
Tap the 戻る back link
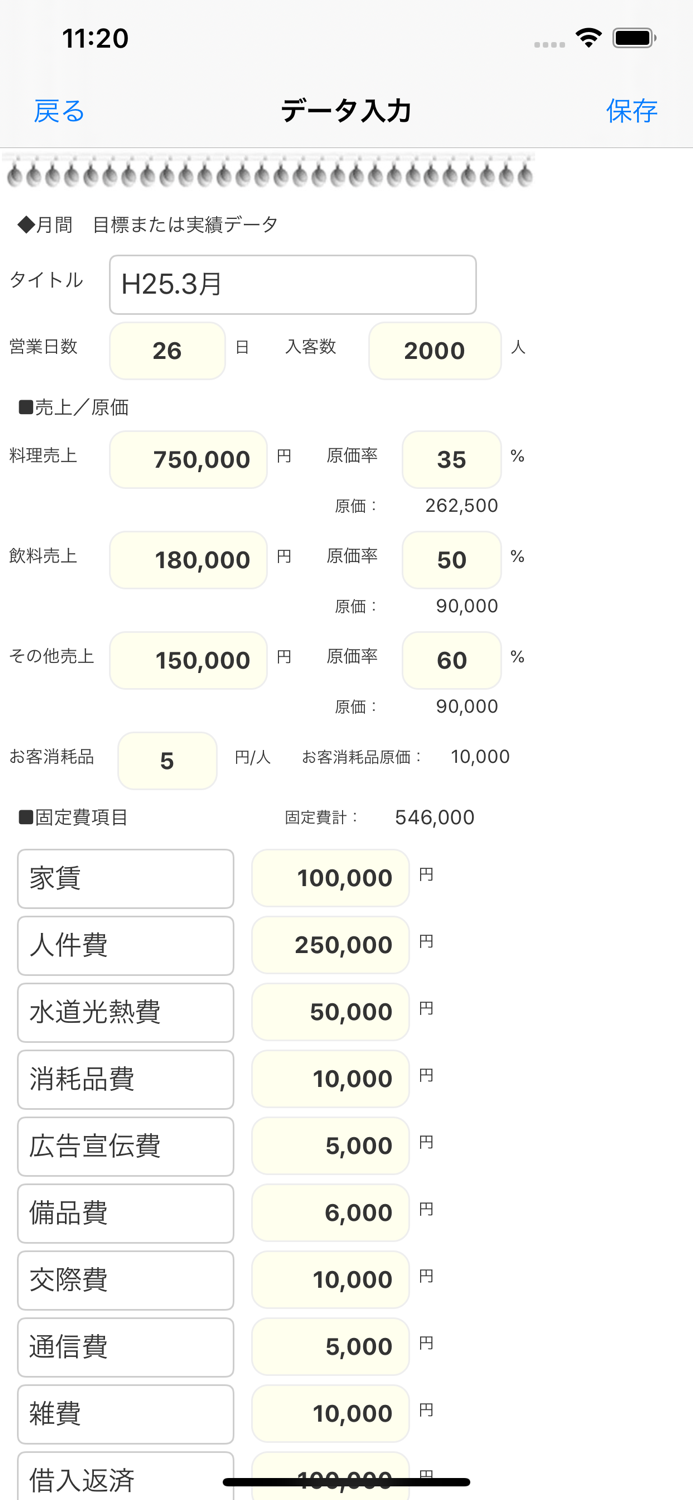pos(59,110)
